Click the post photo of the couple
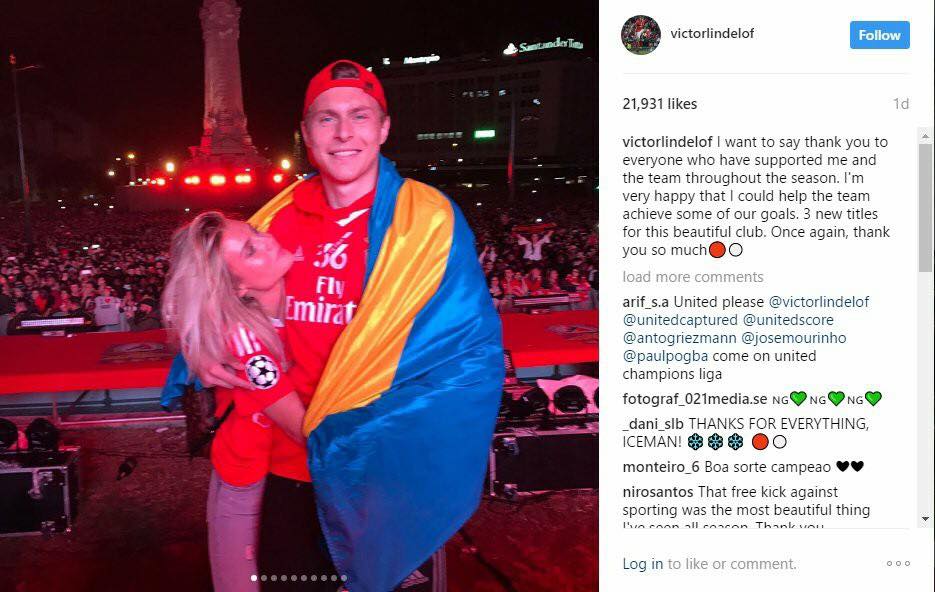 pyautogui.click(x=299, y=296)
